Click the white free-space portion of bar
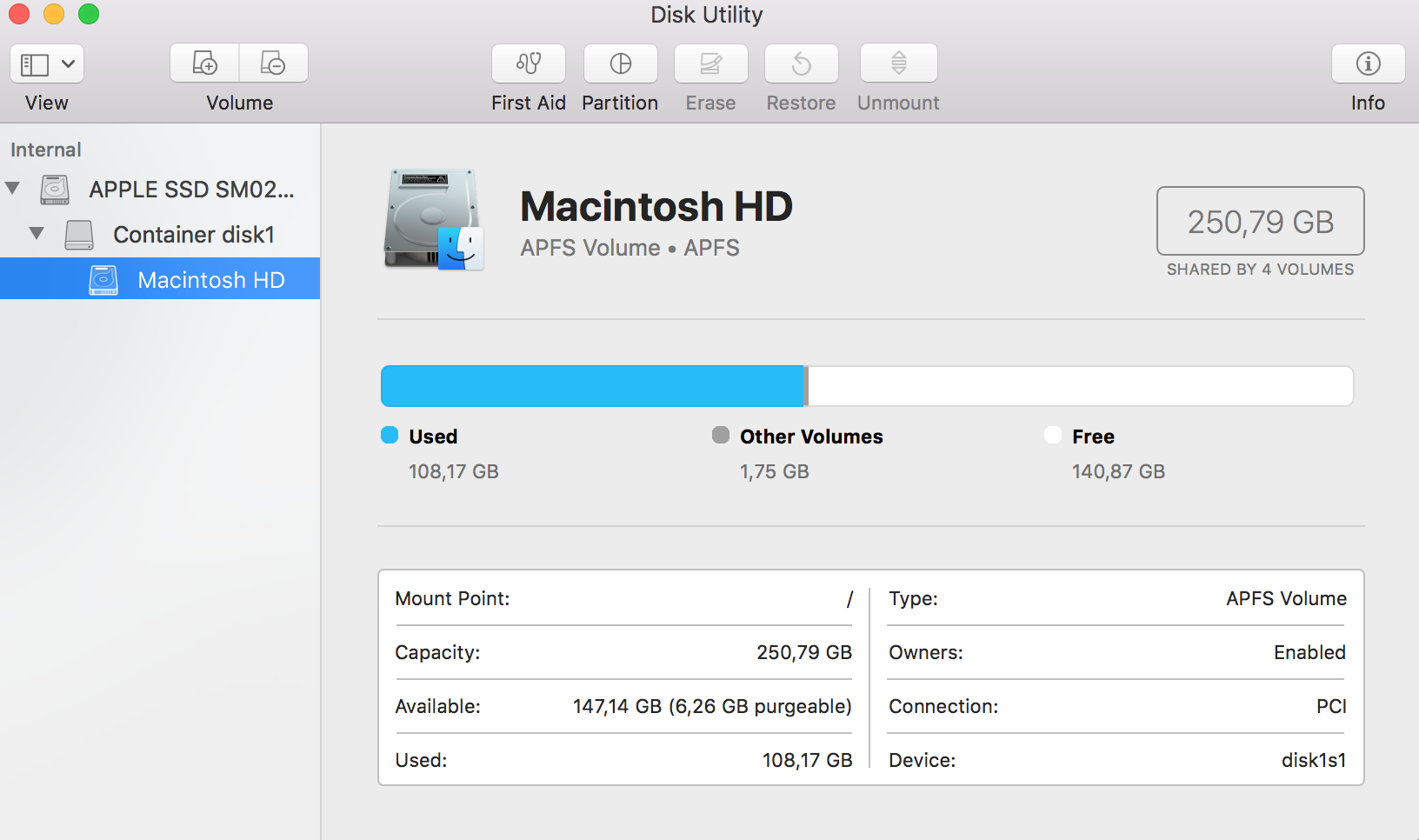Screen dimensions: 1419x840 1081,386
